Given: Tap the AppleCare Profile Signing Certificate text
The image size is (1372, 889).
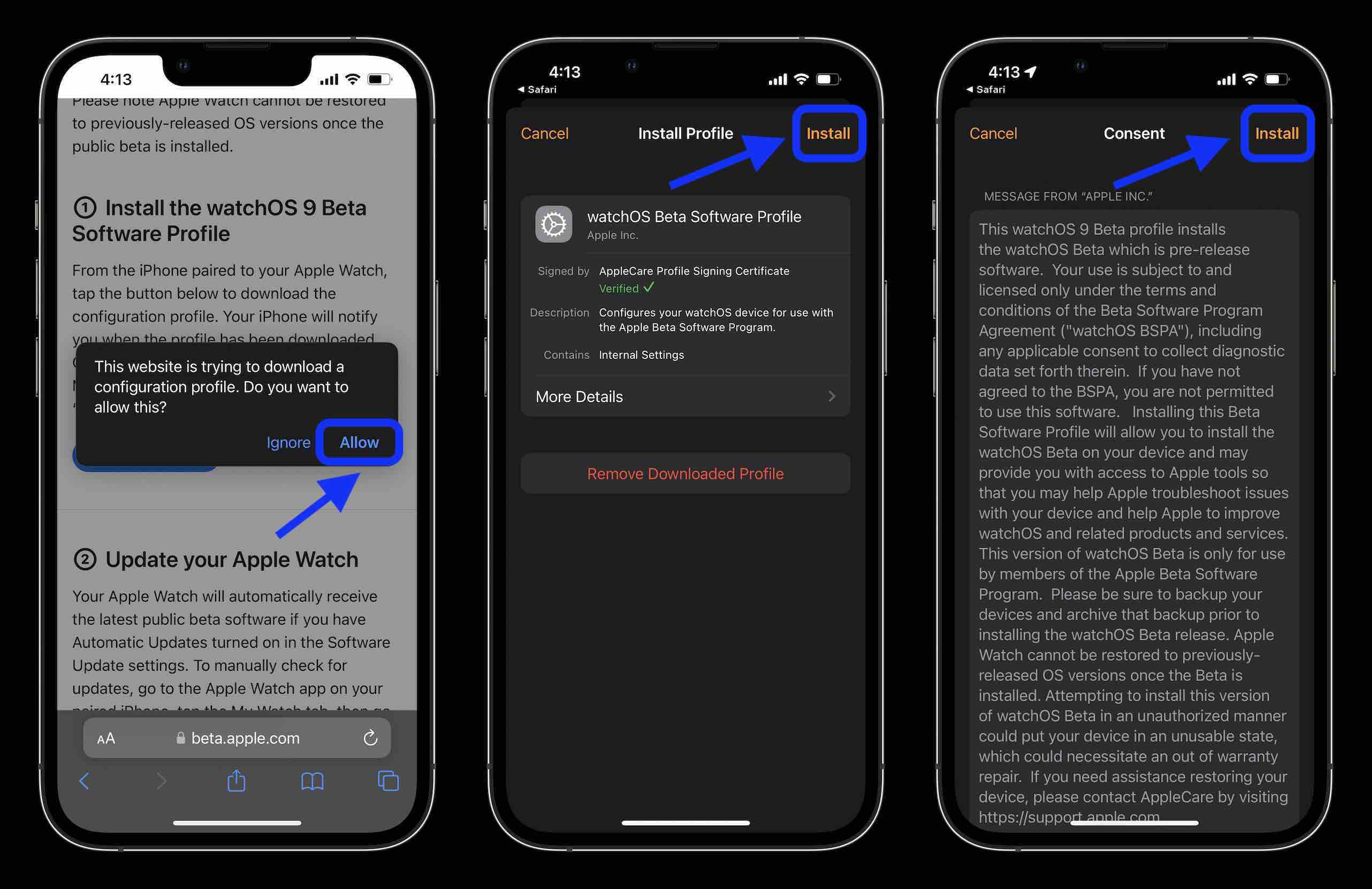Looking at the screenshot, I should tap(694, 271).
